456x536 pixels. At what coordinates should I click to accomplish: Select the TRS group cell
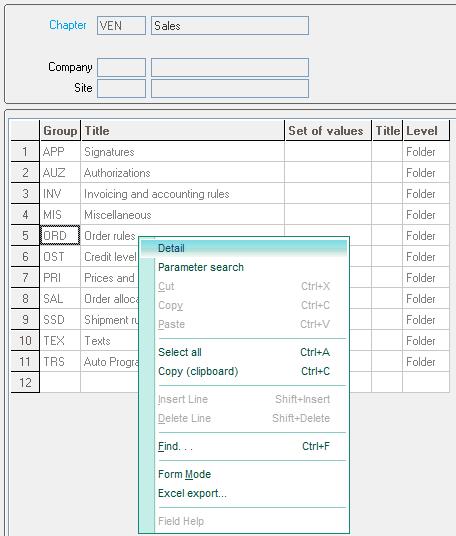point(61,362)
